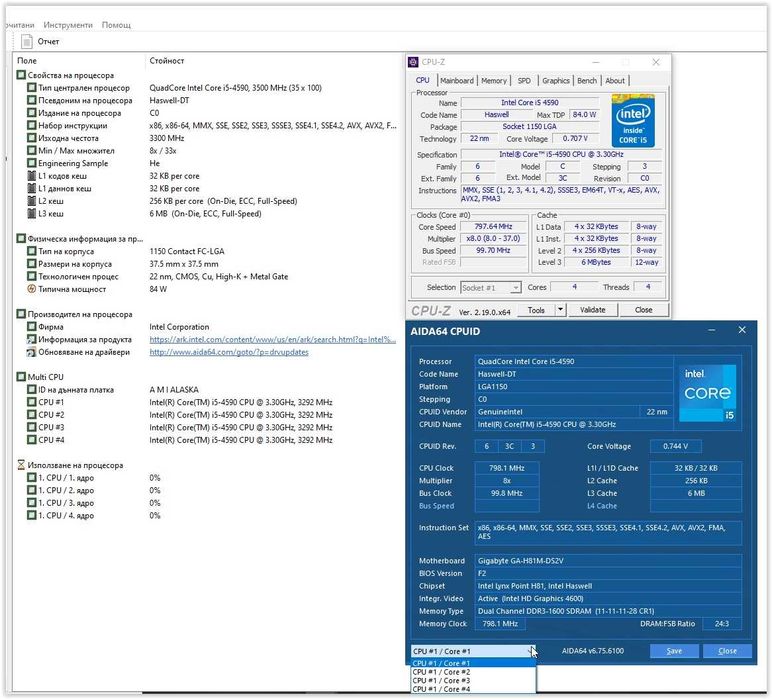Open the aida64.com driver updates link
Screen dimensions: 772x699
coord(229,352)
